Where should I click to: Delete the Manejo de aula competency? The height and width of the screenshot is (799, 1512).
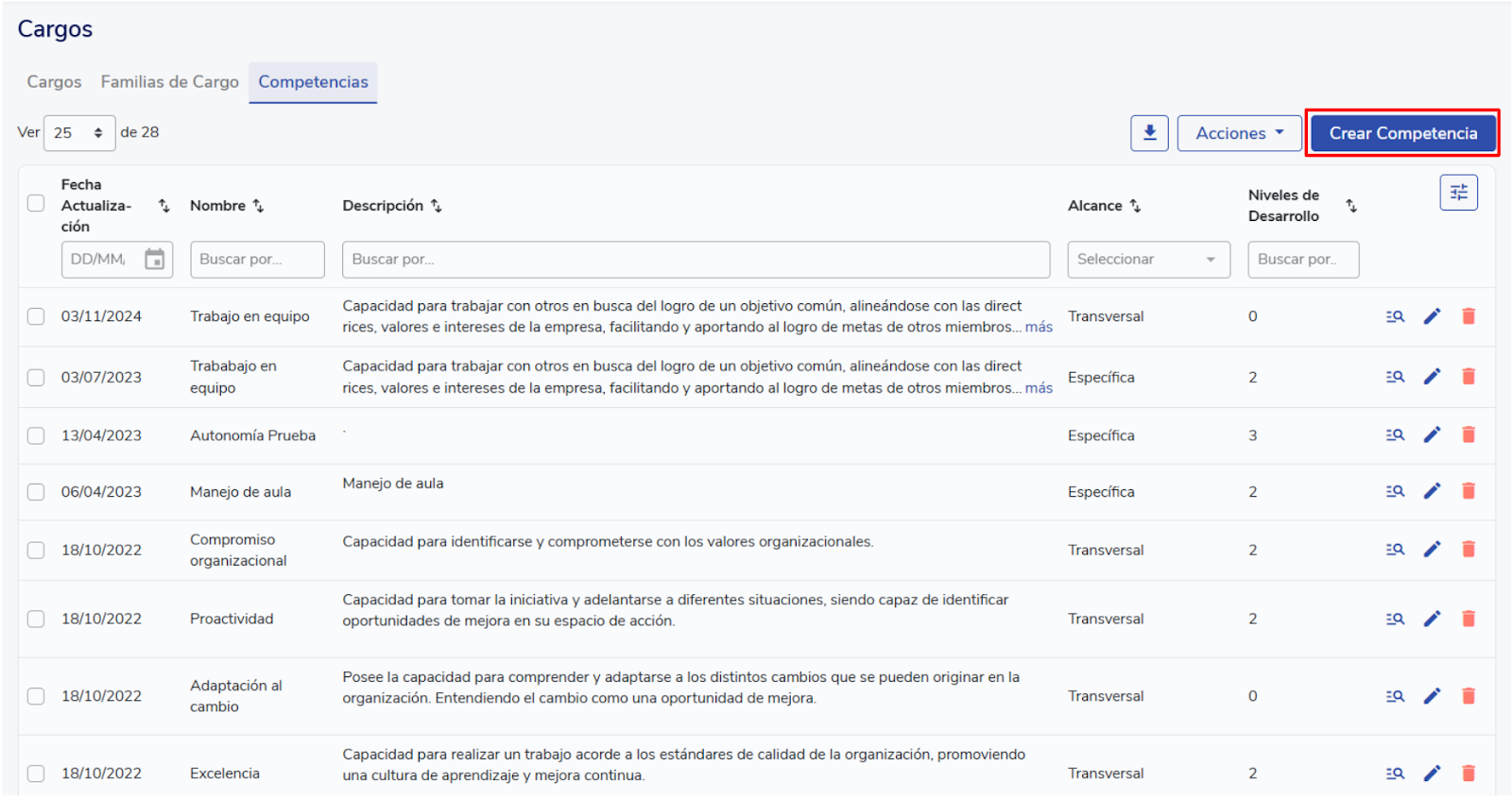pos(1469,491)
